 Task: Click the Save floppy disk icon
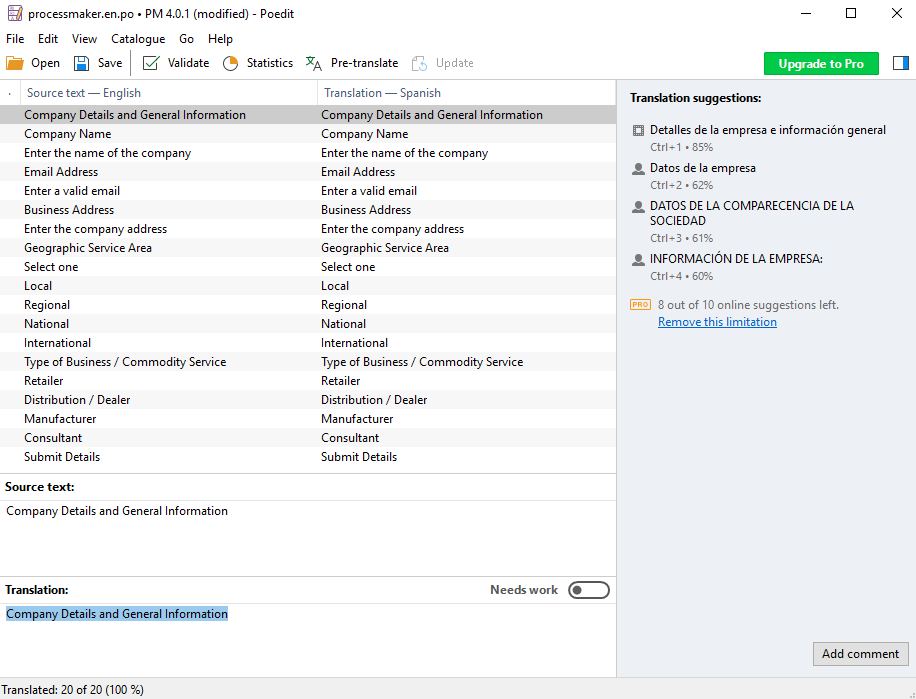(81, 63)
